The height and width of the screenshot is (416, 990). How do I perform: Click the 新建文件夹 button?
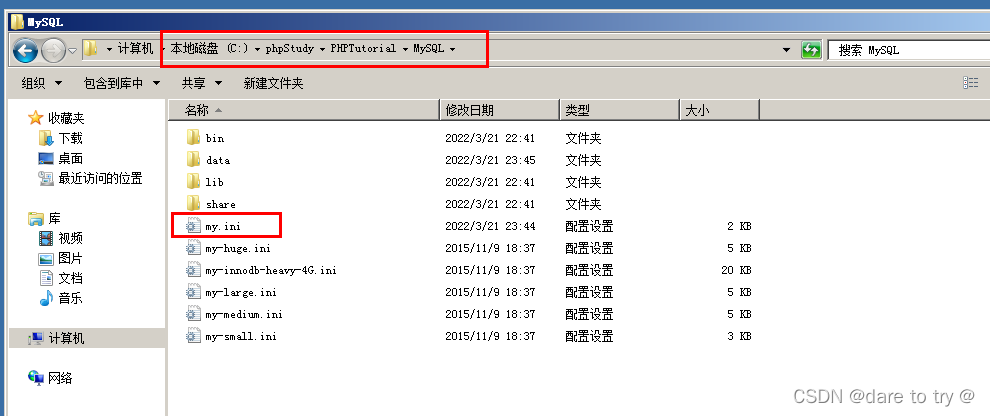click(273, 83)
